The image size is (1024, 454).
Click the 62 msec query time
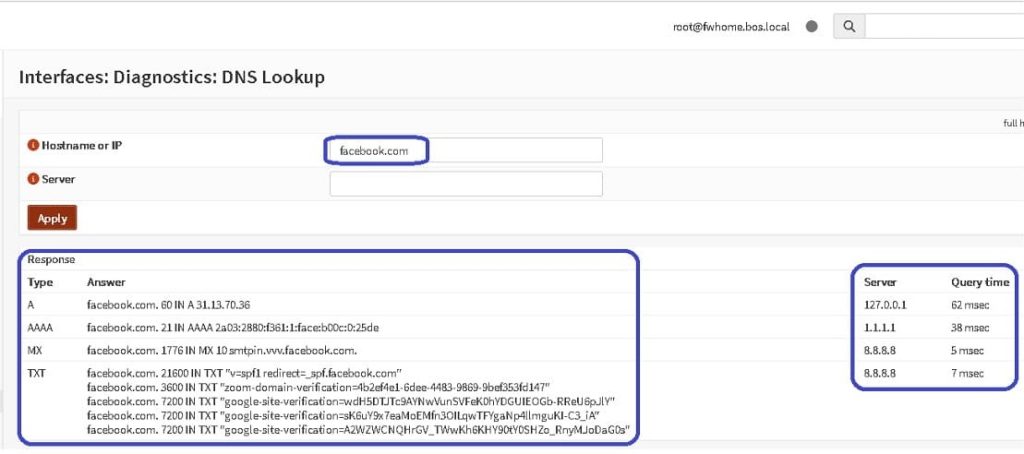click(970, 305)
